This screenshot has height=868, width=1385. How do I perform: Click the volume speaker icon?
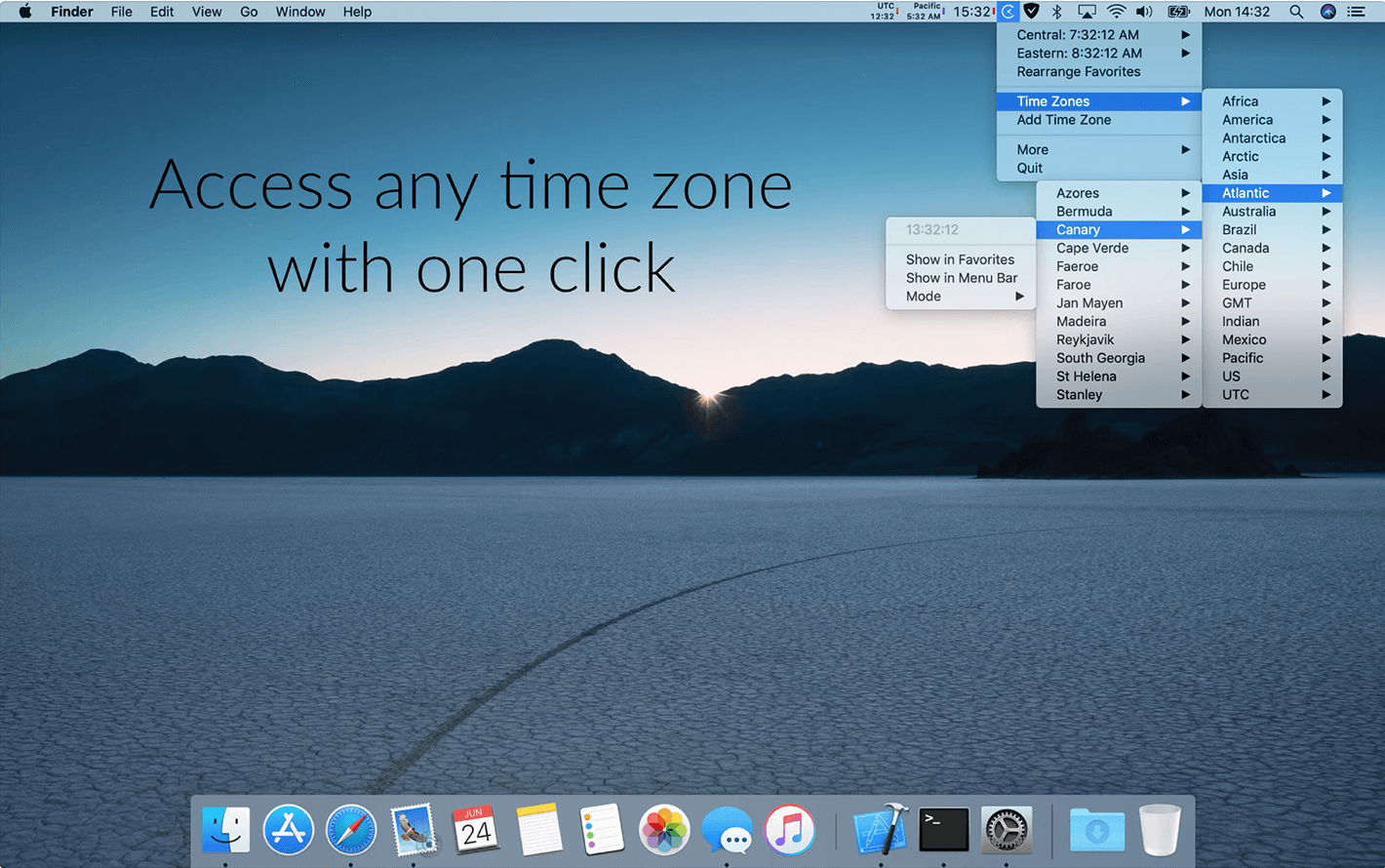pyautogui.click(x=1145, y=12)
